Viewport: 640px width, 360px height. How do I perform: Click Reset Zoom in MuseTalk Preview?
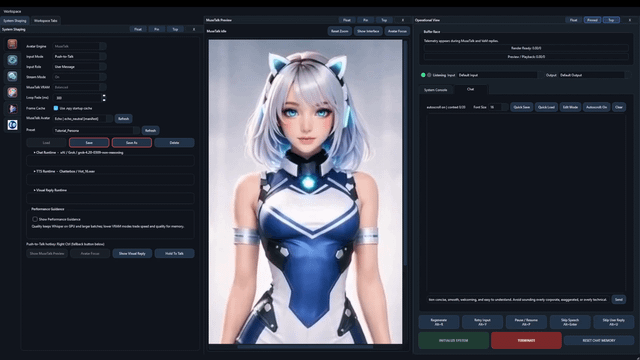point(340,31)
